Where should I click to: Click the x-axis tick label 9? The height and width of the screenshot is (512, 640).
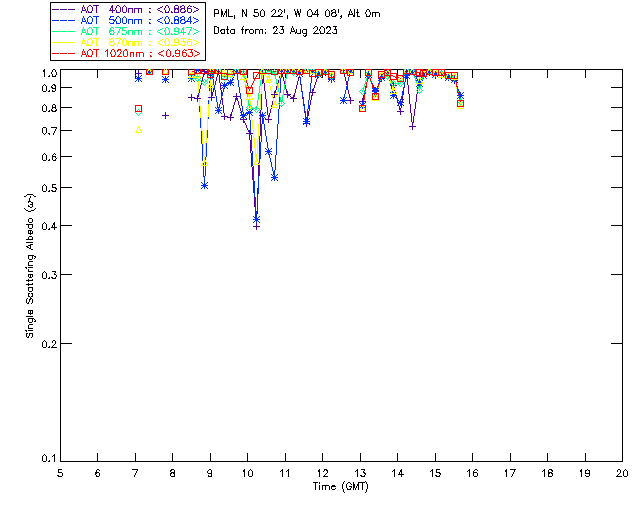click(x=210, y=473)
